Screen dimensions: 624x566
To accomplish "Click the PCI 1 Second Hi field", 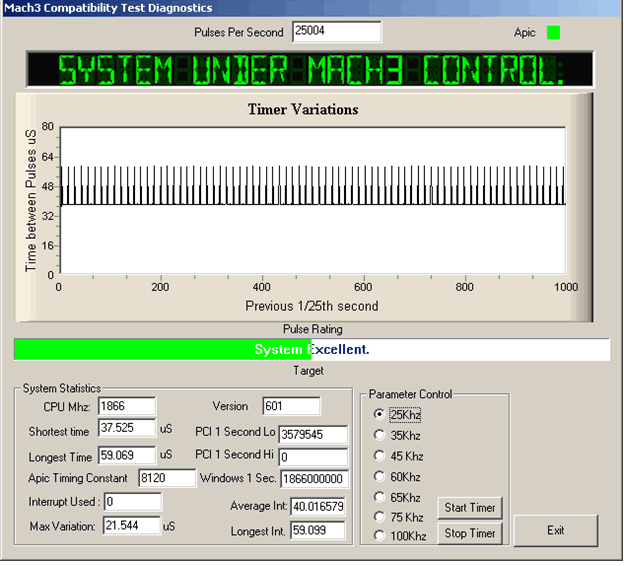I will [x=313, y=457].
